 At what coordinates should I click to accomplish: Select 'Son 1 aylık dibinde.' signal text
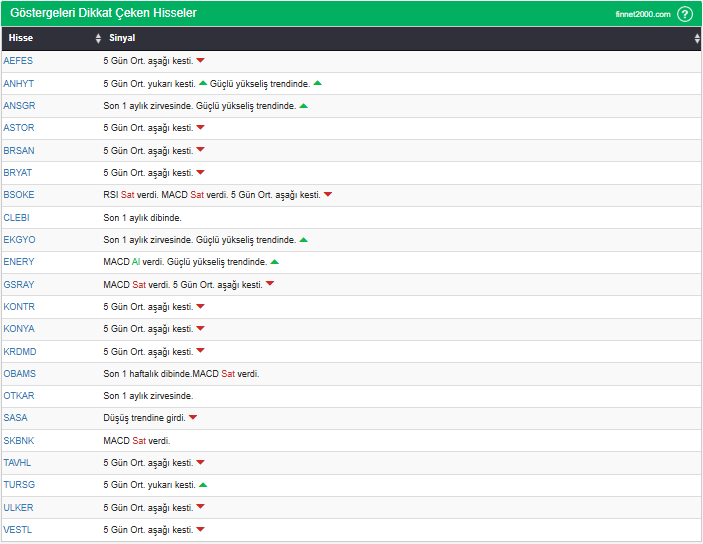[143, 218]
